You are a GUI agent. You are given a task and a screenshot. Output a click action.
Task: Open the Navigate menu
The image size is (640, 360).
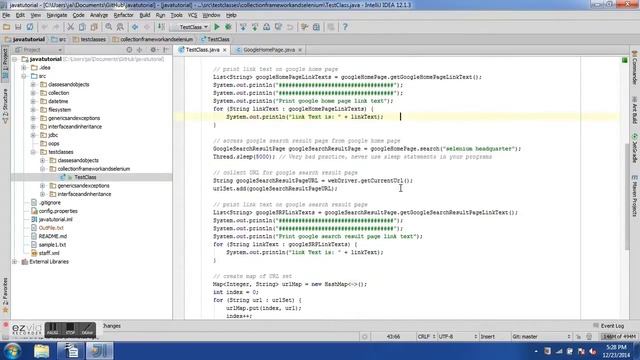click(x=57, y=15)
